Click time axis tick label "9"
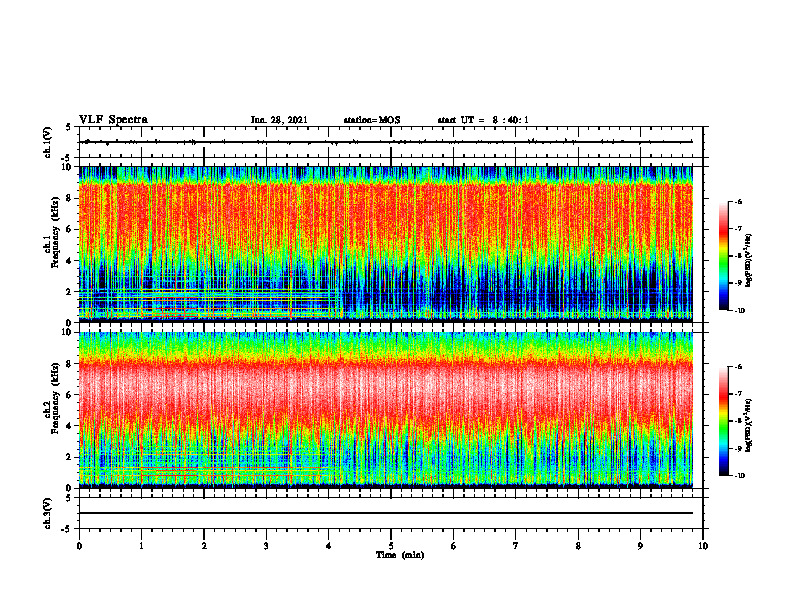The height and width of the screenshot is (612, 792). coord(640,546)
